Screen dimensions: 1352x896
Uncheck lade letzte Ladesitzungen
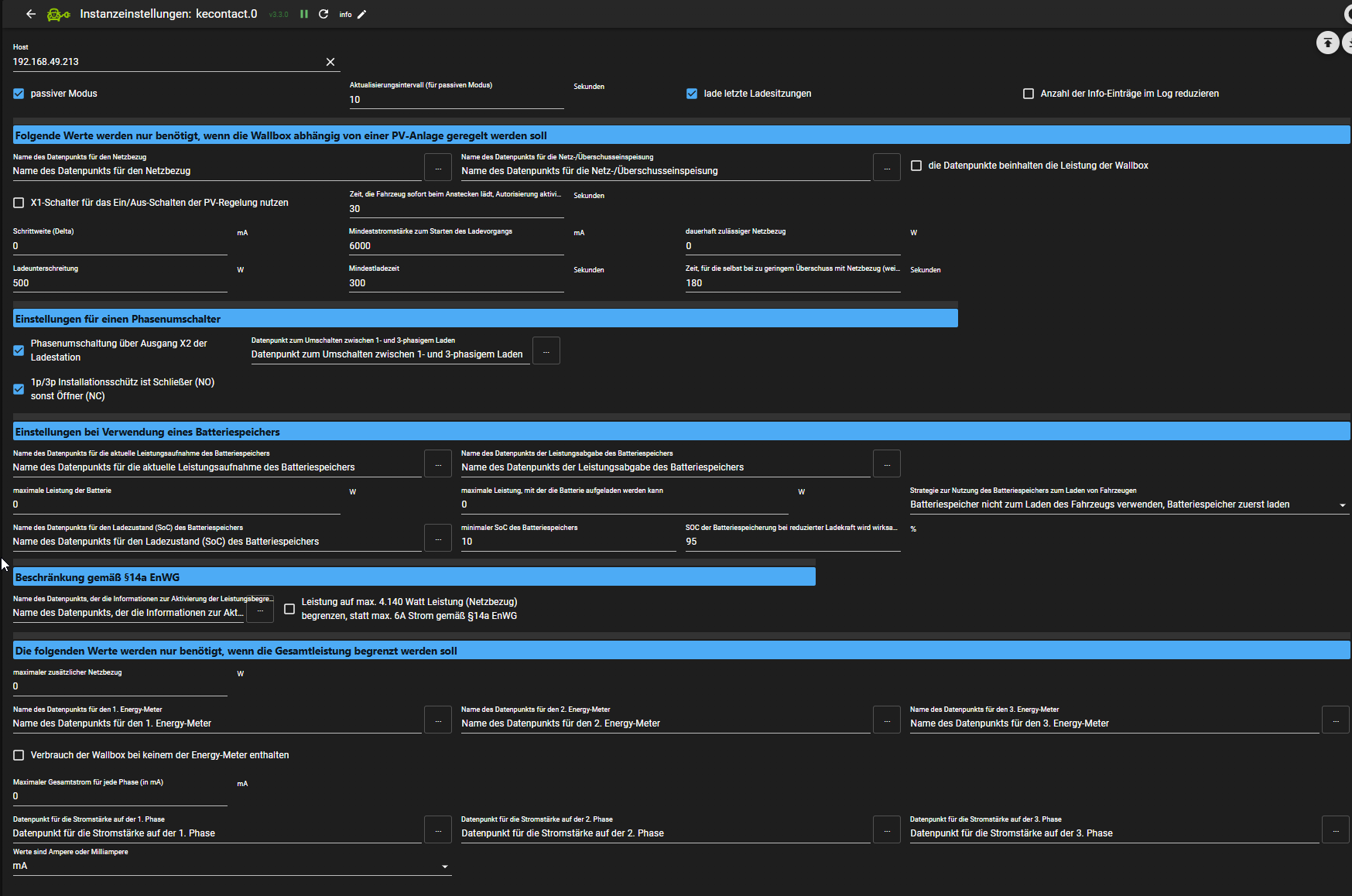tap(692, 94)
